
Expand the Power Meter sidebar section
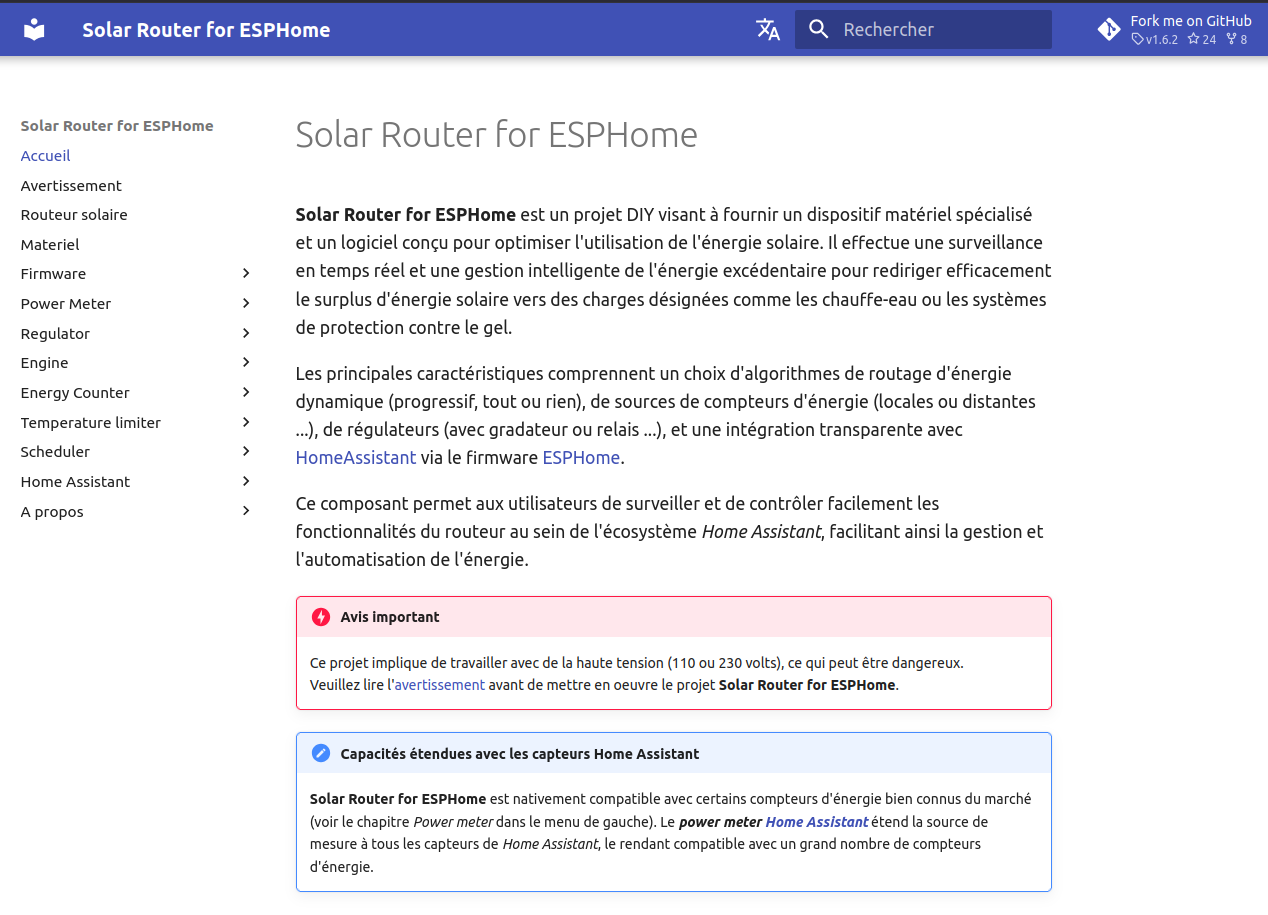[x=246, y=304]
